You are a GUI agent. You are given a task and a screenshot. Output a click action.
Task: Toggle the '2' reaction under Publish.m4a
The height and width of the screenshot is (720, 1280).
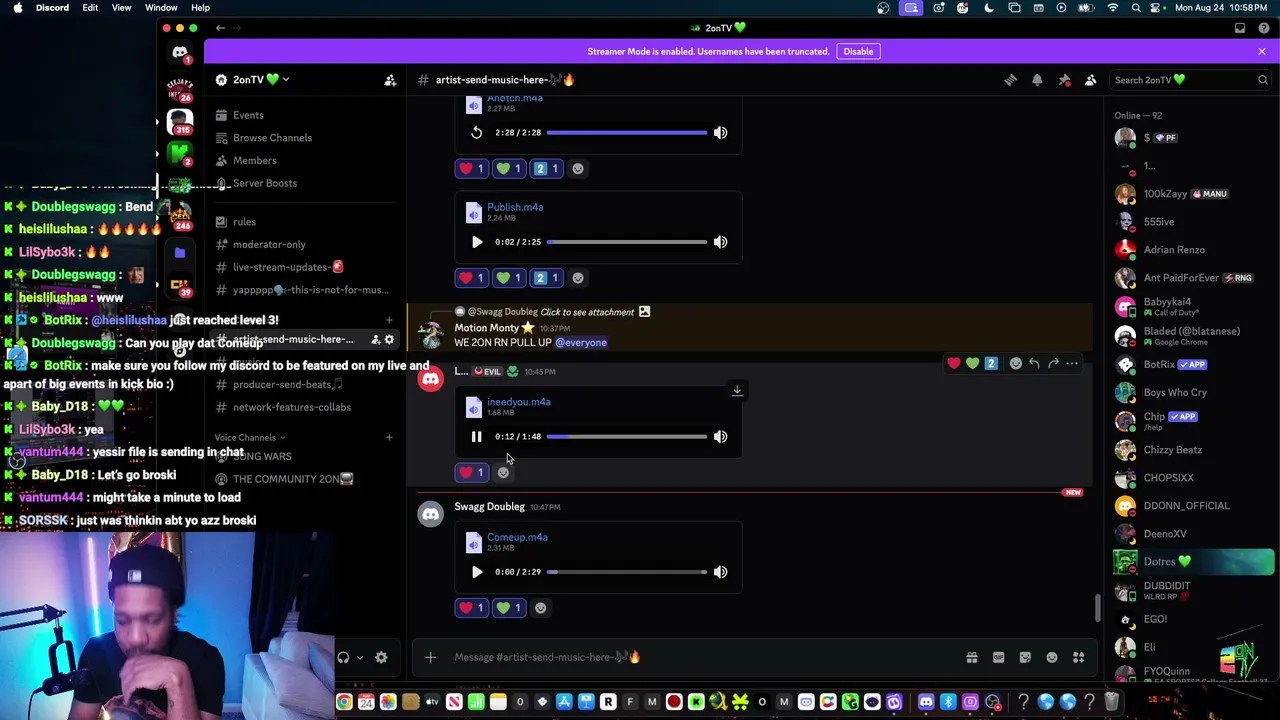(547, 278)
